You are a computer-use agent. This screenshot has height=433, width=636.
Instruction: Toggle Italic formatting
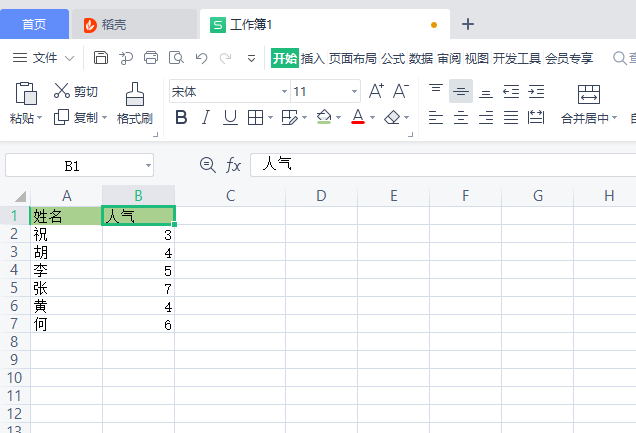[206, 118]
